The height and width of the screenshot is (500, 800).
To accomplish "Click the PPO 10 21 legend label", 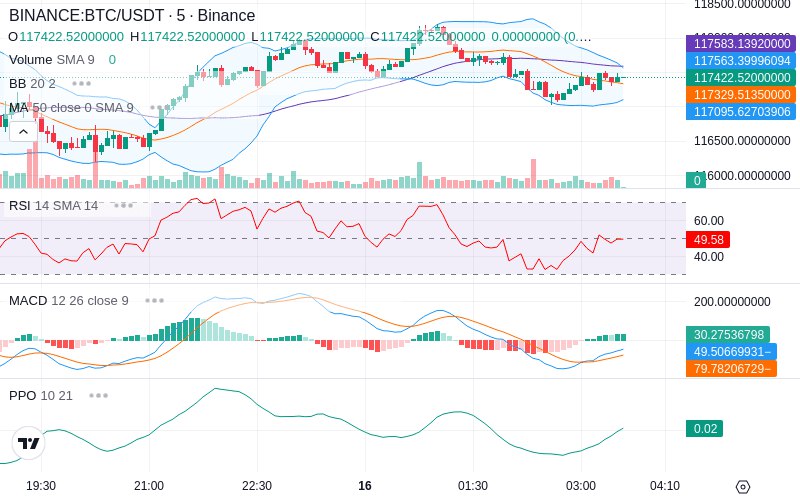I will point(41,395).
